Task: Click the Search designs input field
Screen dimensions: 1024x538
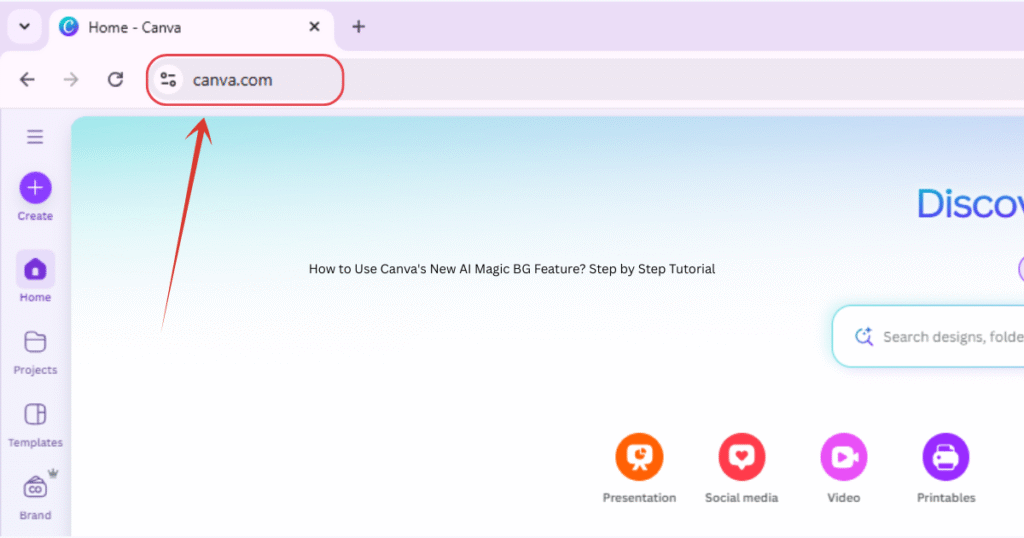Action: click(950, 337)
